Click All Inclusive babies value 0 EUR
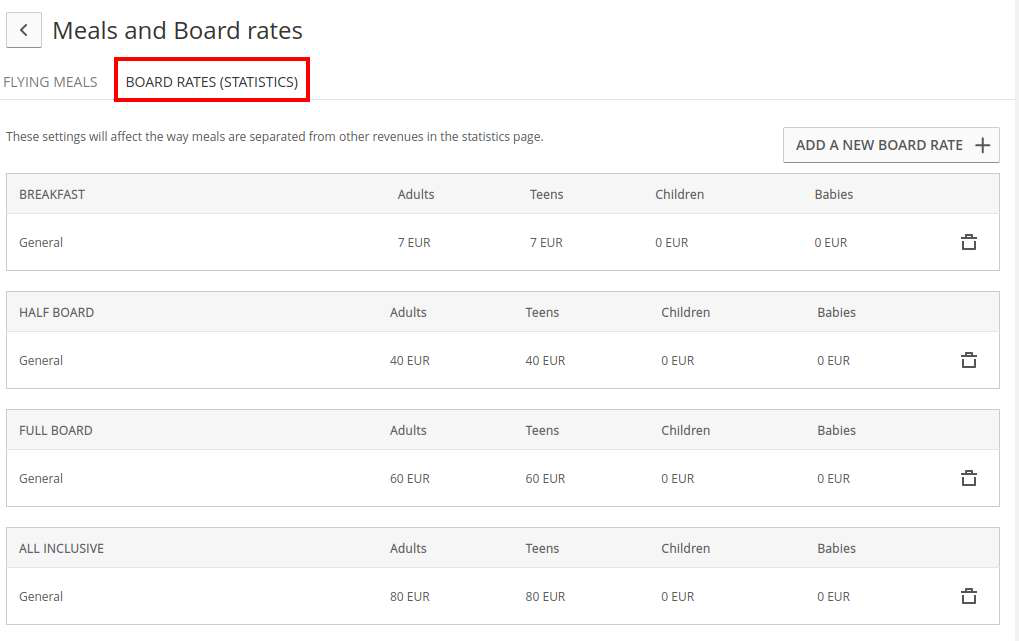The image size is (1019, 641). (x=833, y=596)
